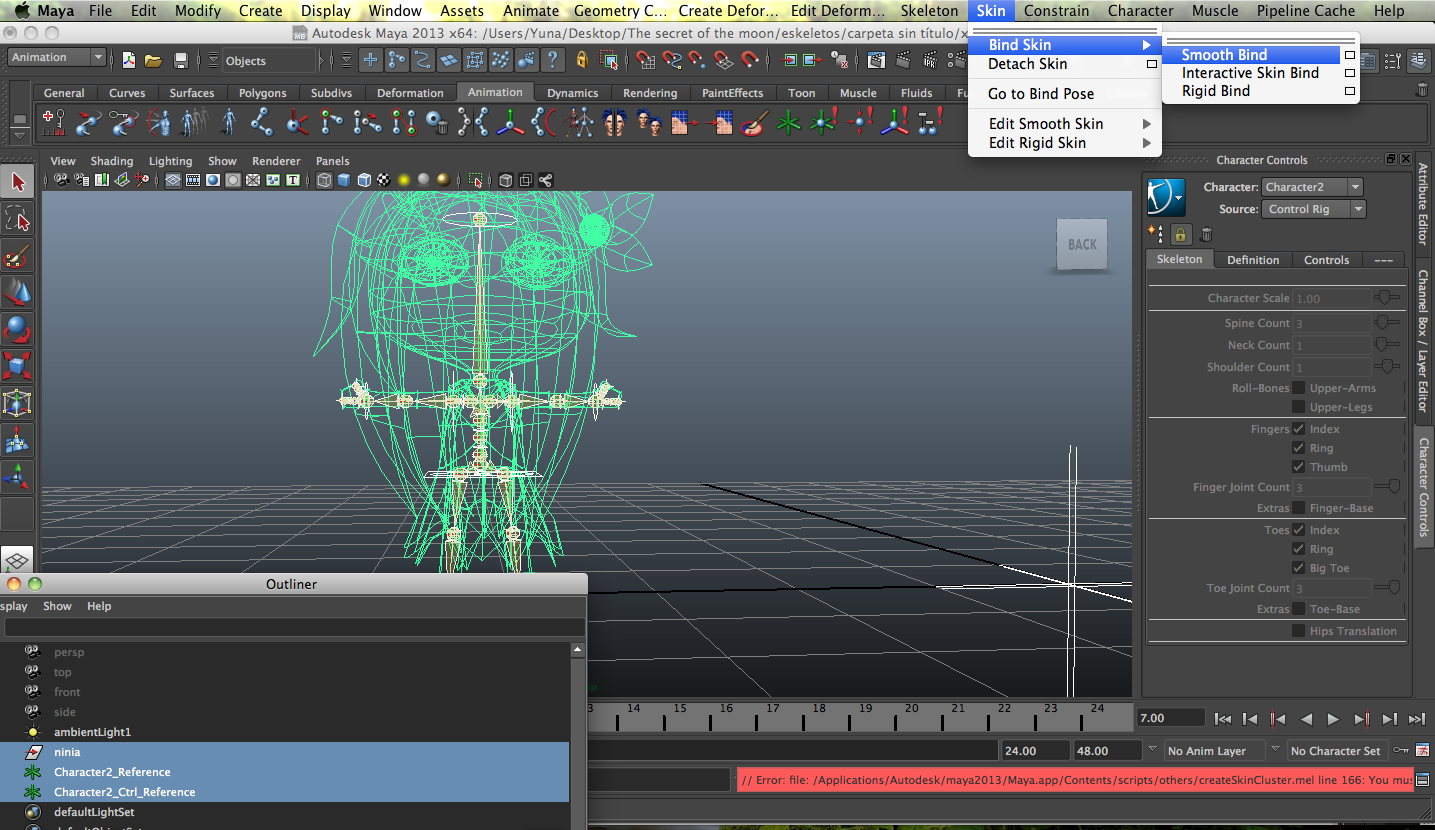Open the Skeleton menu in menu bar
1435x830 pixels.
tap(929, 11)
